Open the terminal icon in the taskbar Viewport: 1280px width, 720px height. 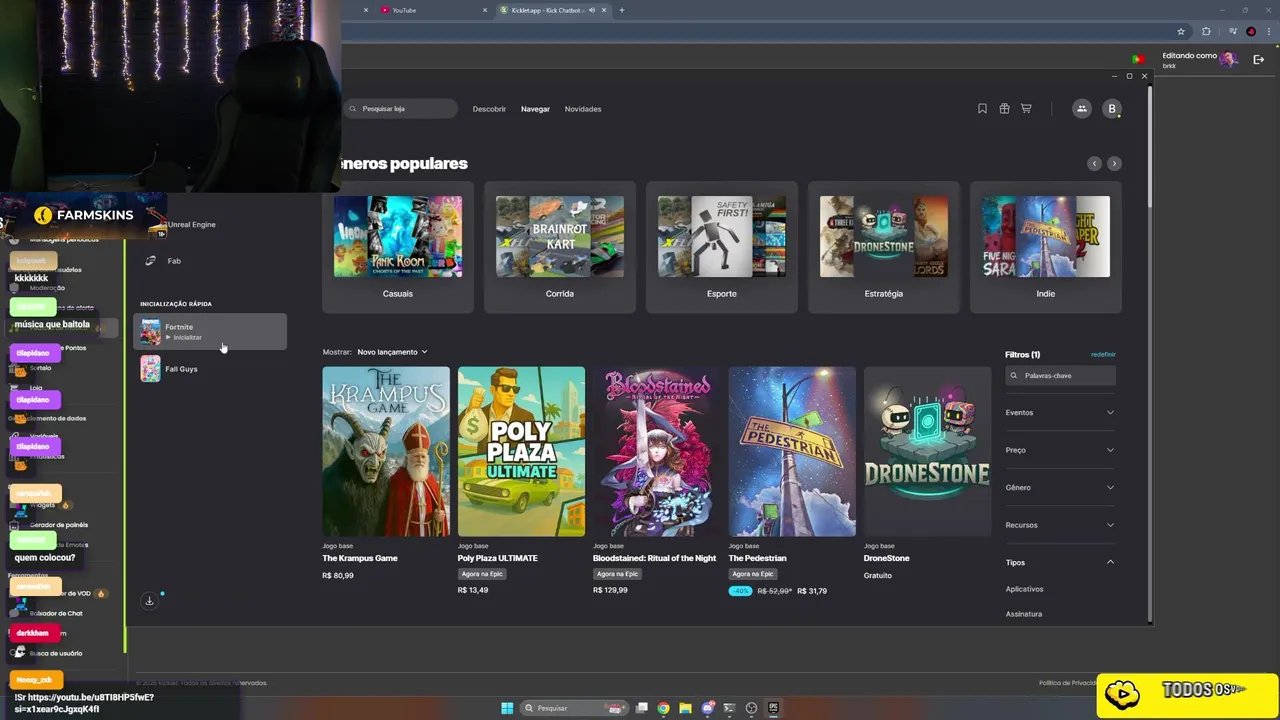[x=729, y=708]
